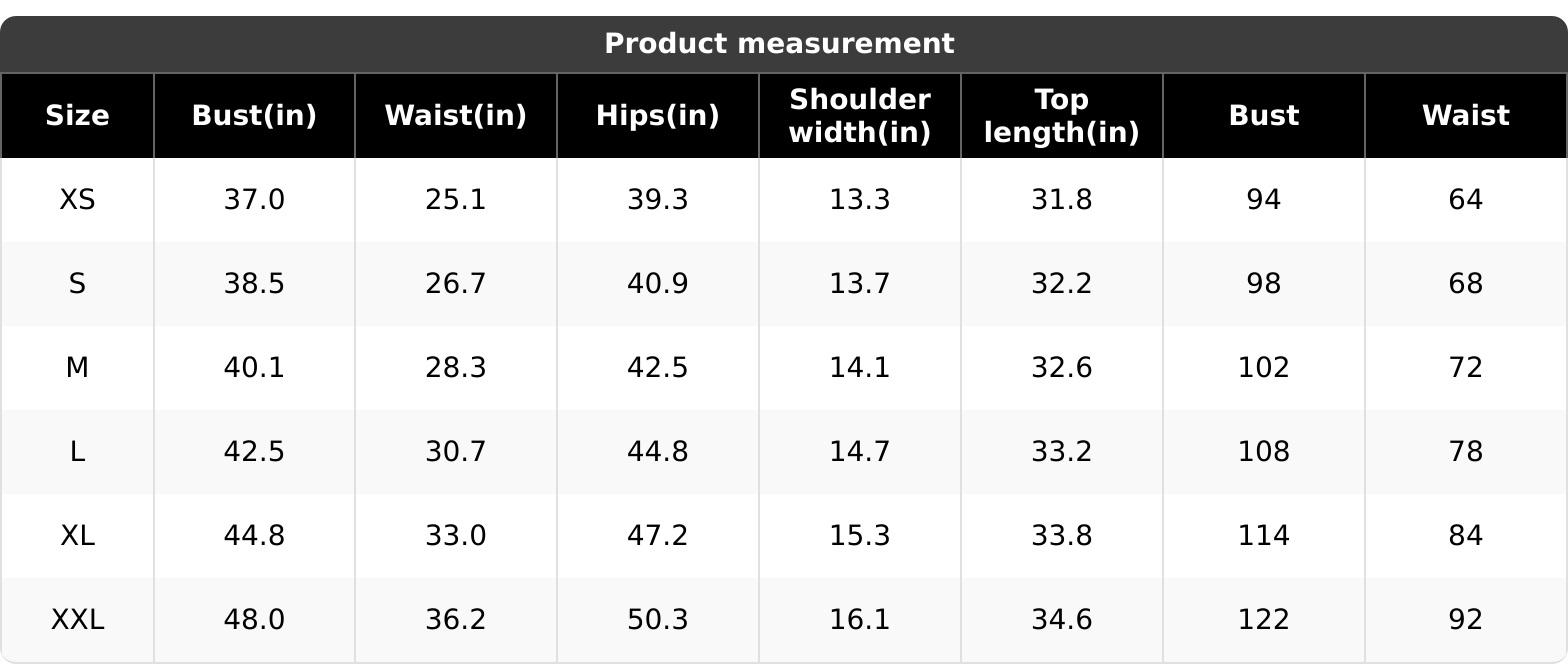This screenshot has width=1568, height=664.
Task: Click the XL size cell
Action: (77, 536)
